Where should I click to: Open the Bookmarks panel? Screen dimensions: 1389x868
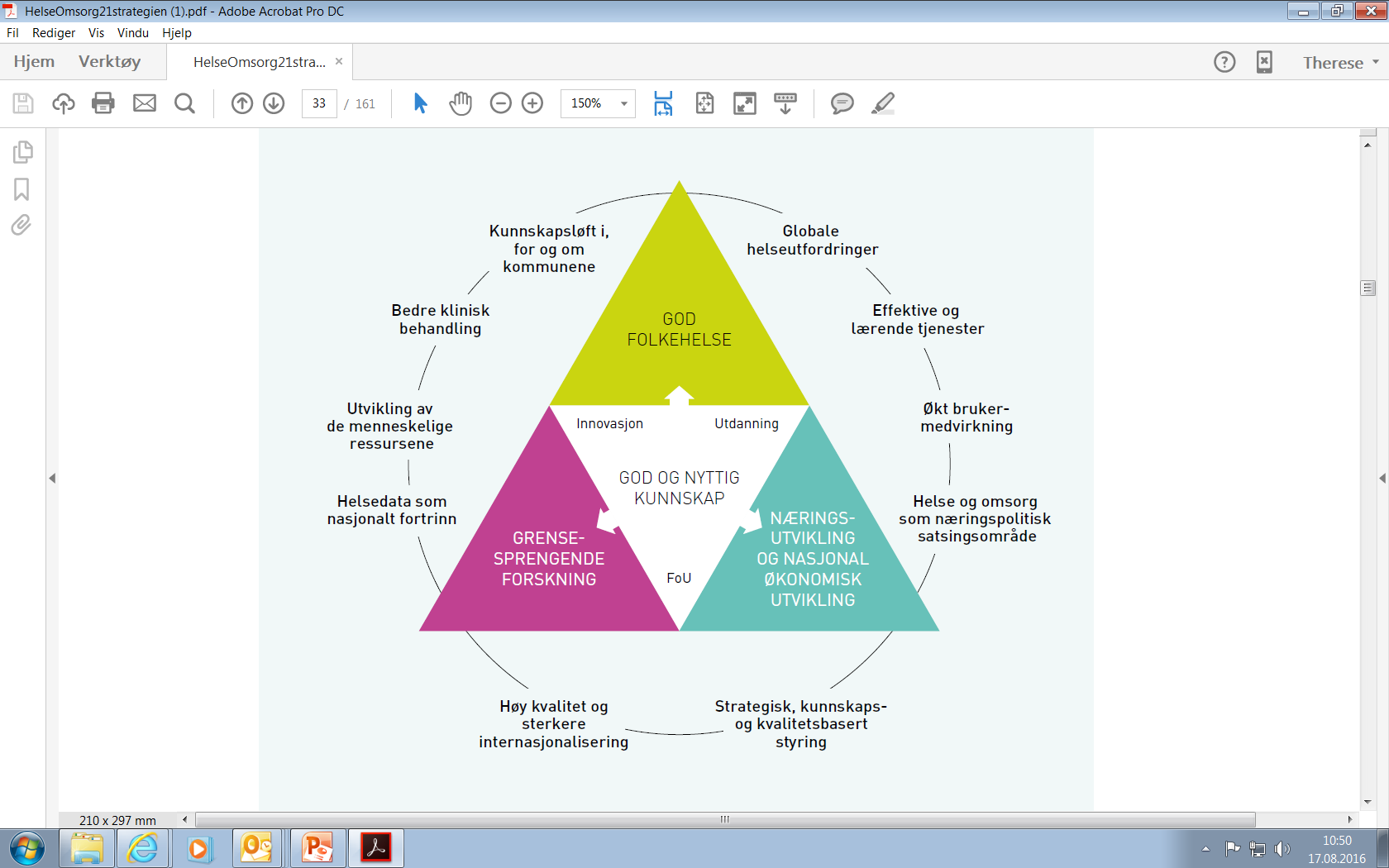tap(21, 189)
